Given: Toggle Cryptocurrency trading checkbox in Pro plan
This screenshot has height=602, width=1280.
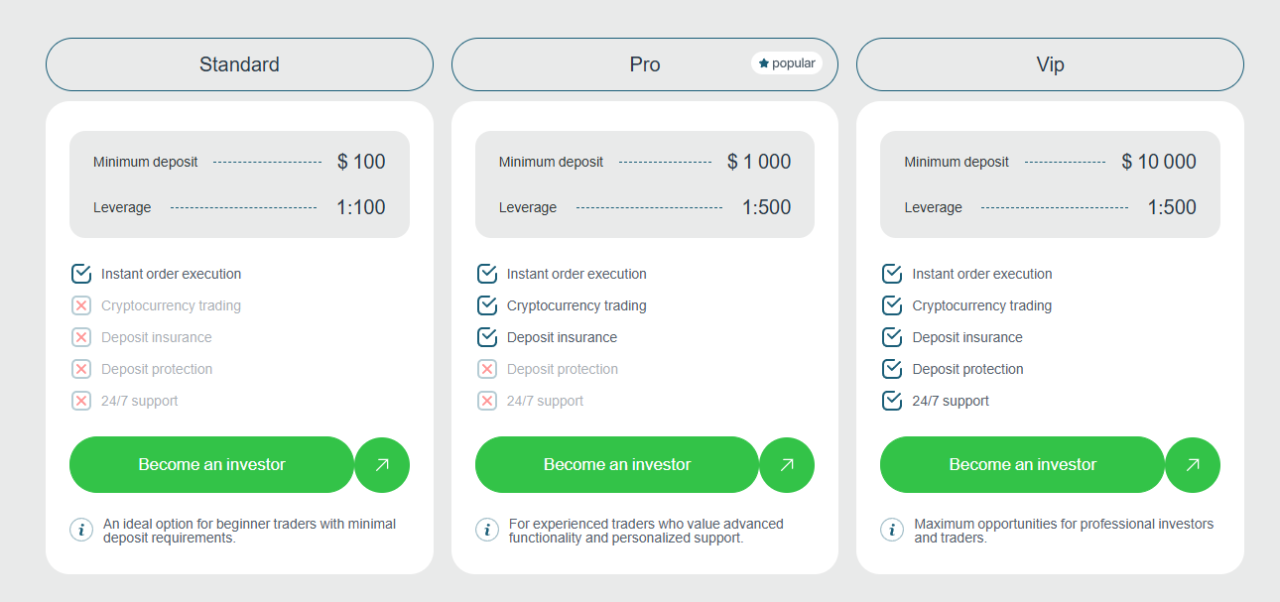Looking at the screenshot, I should coord(487,306).
